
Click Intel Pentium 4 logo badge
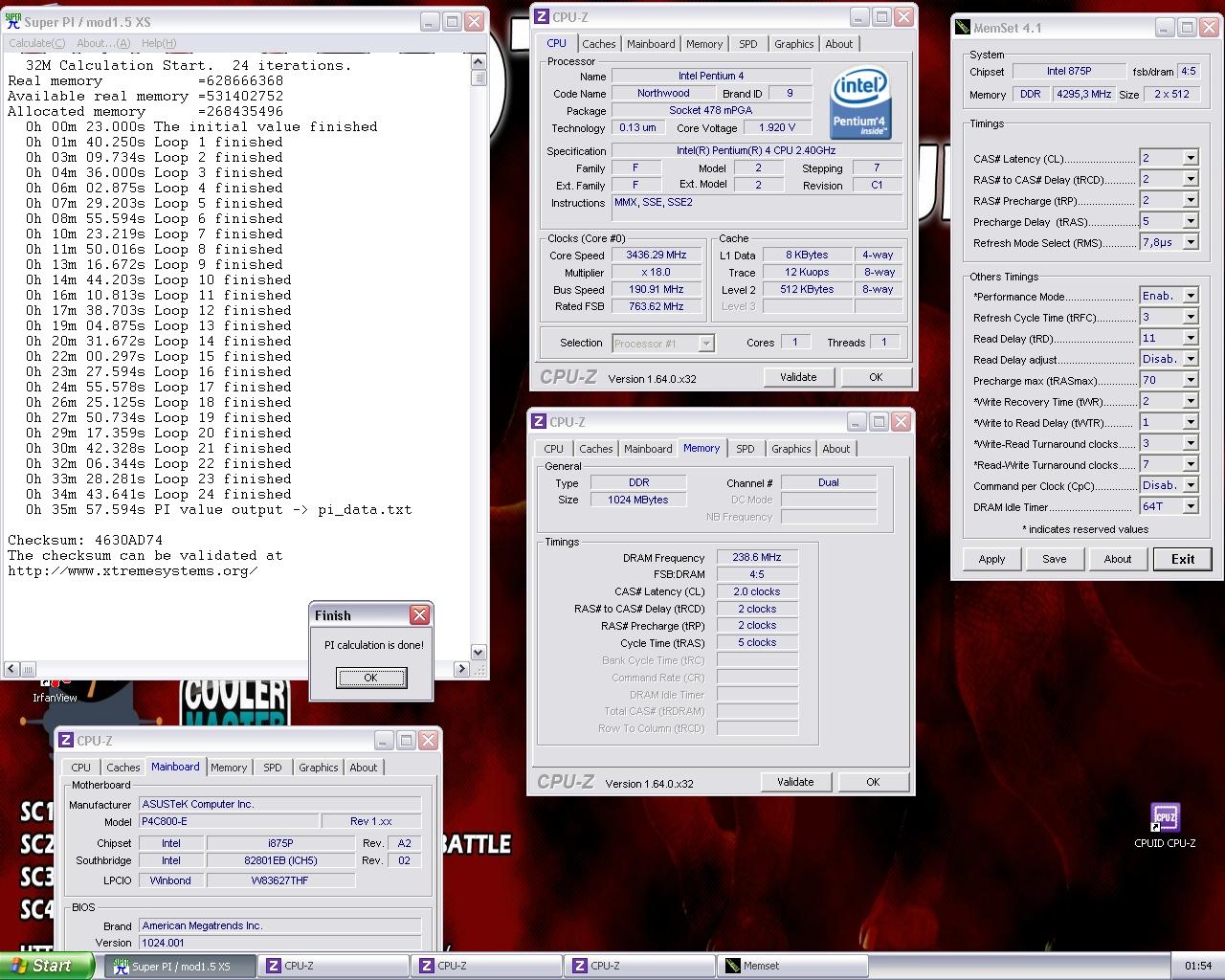(861, 104)
